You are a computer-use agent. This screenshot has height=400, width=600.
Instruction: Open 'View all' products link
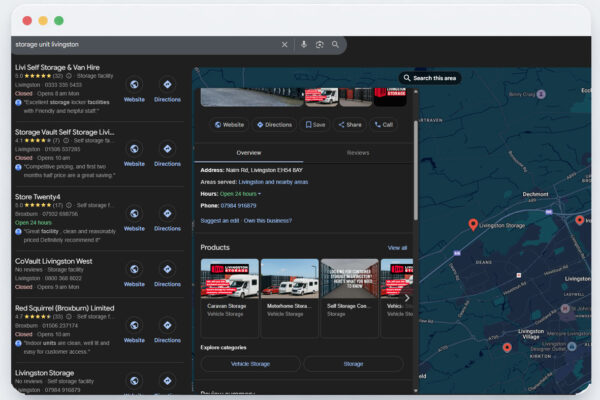pos(397,247)
